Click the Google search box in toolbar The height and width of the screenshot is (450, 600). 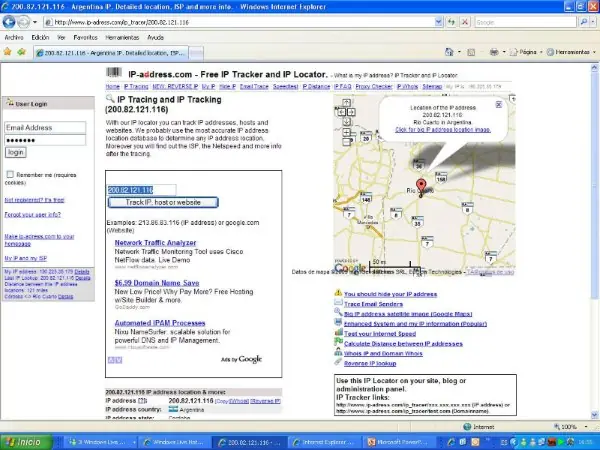pos(525,22)
